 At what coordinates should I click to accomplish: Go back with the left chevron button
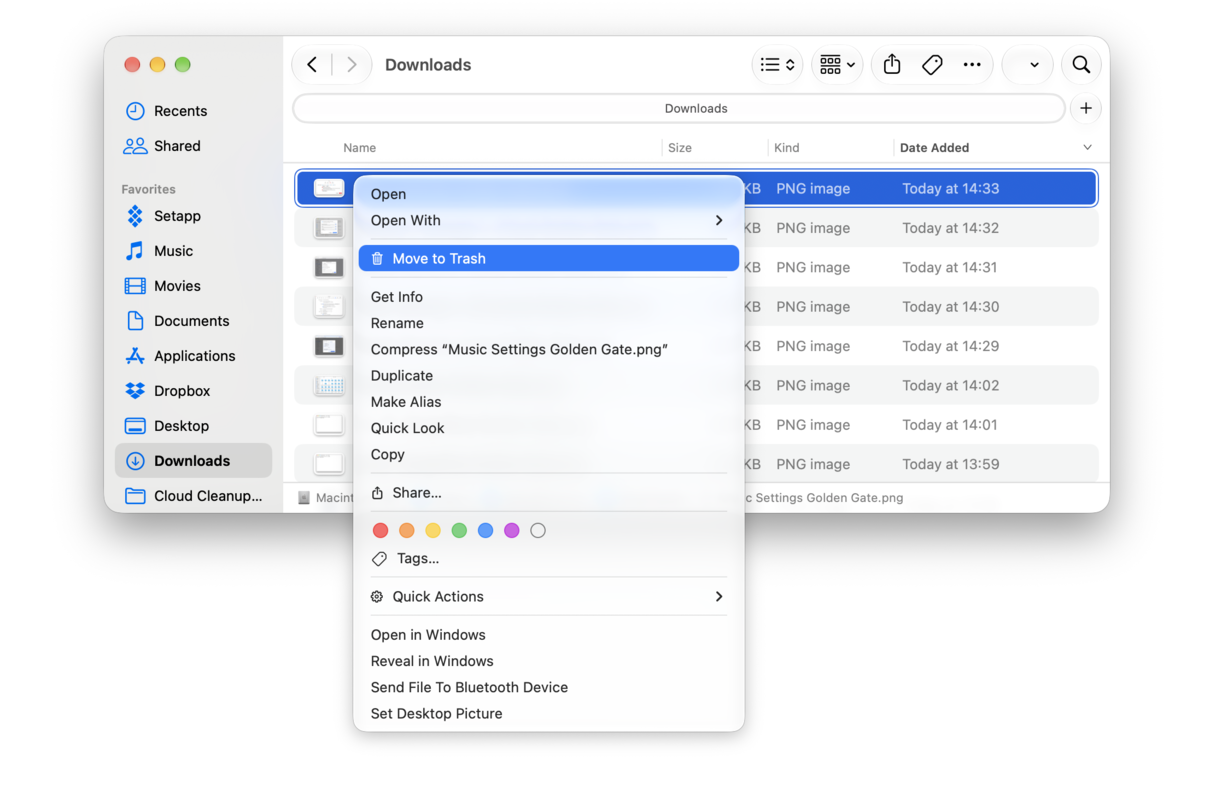coord(312,65)
